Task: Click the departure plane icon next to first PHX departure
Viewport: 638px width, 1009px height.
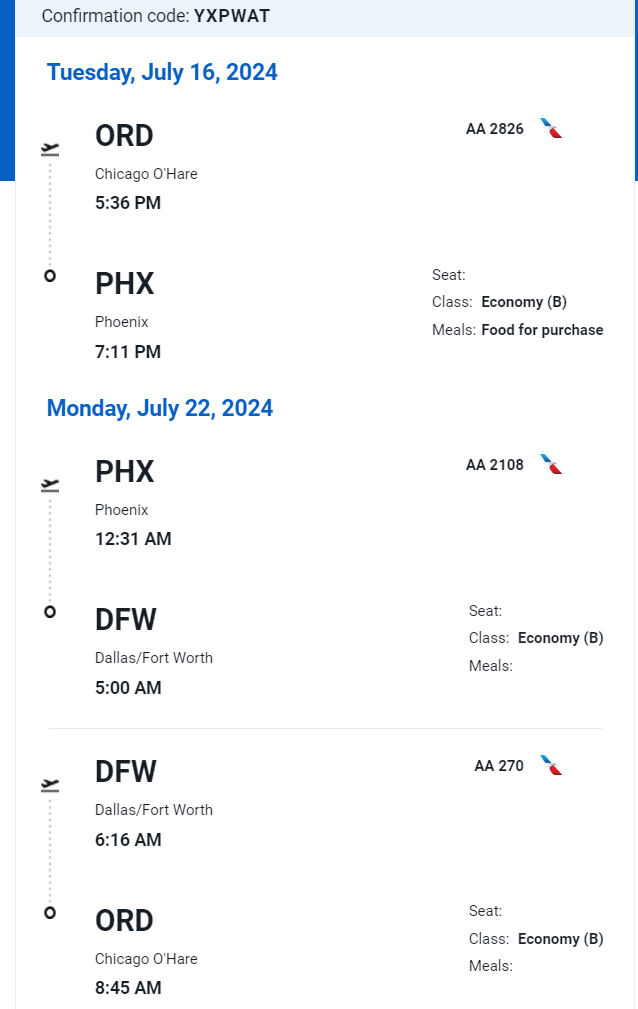Action: (50, 485)
